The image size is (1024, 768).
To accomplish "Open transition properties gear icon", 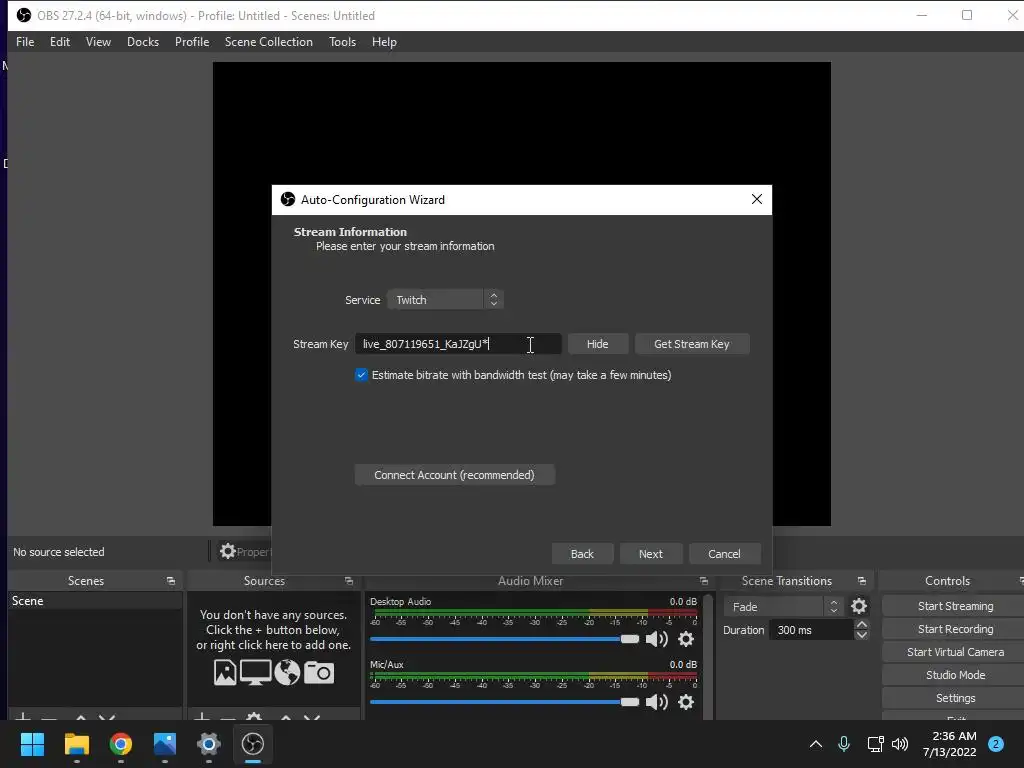I will coord(859,607).
